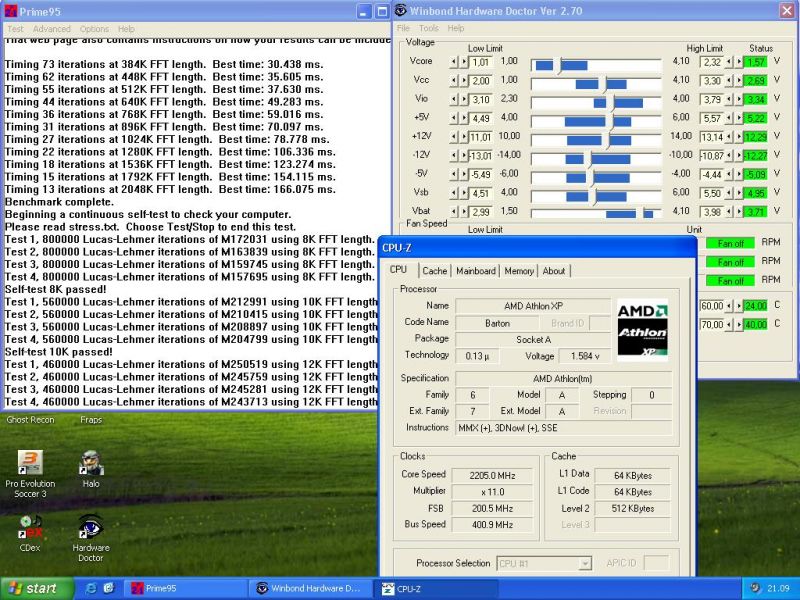Click the AMD Athlon XP logo in CPU-Z
This screenshot has width=800, height=600.
(642, 330)
